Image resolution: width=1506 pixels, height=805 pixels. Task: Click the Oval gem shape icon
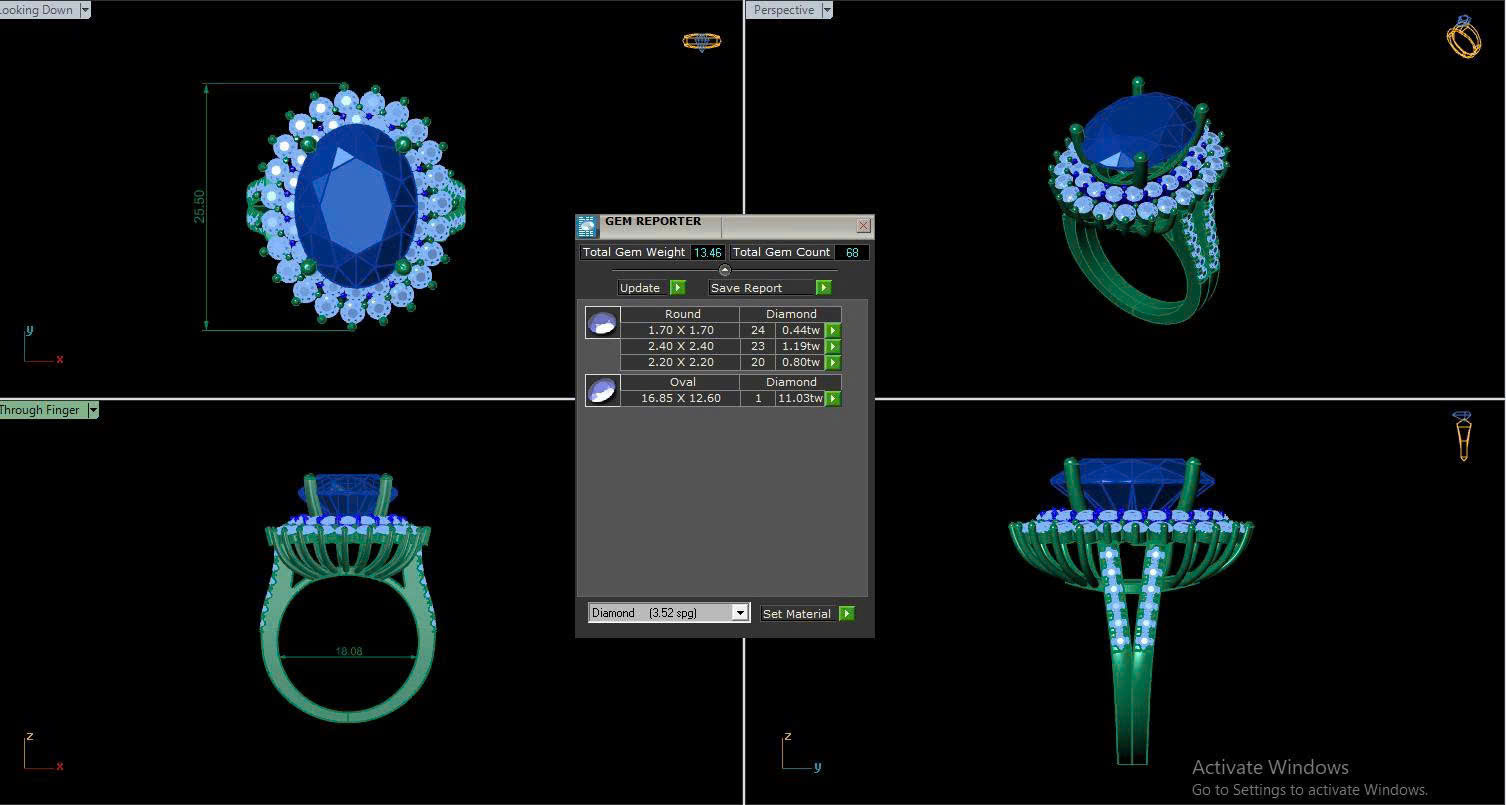(x=602, y=390)
